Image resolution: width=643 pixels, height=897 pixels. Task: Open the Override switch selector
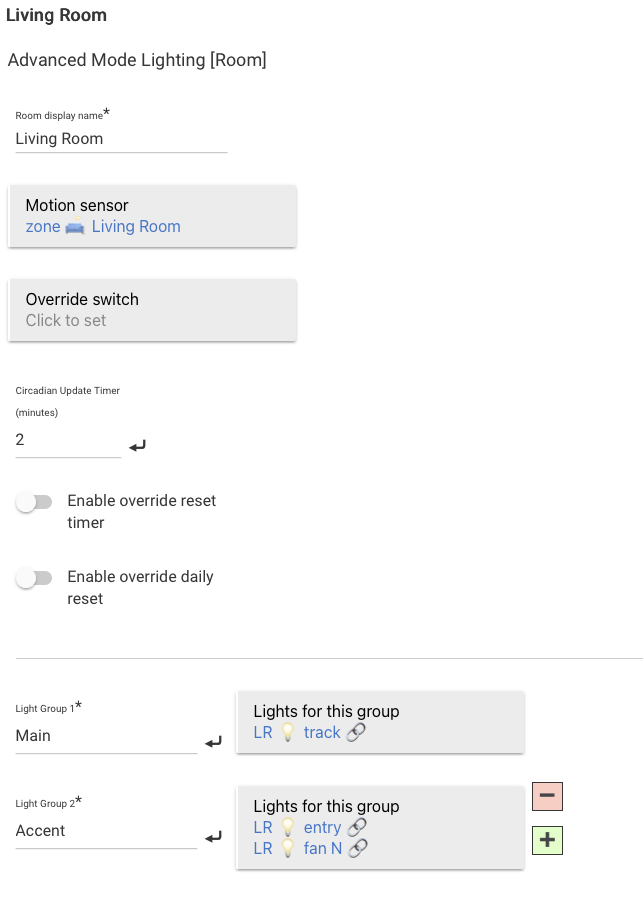click(152, 310)
